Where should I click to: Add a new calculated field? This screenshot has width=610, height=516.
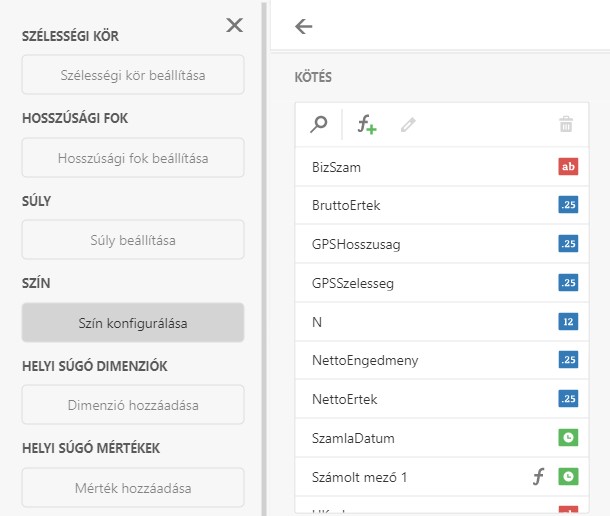tap(367, 125)
